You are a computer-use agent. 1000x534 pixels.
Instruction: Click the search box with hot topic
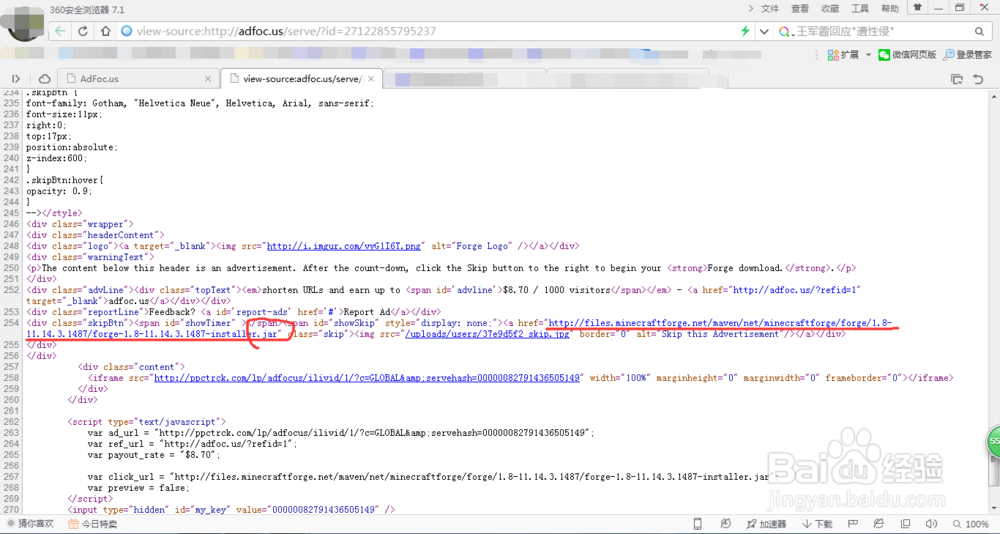tap(883, 31)
